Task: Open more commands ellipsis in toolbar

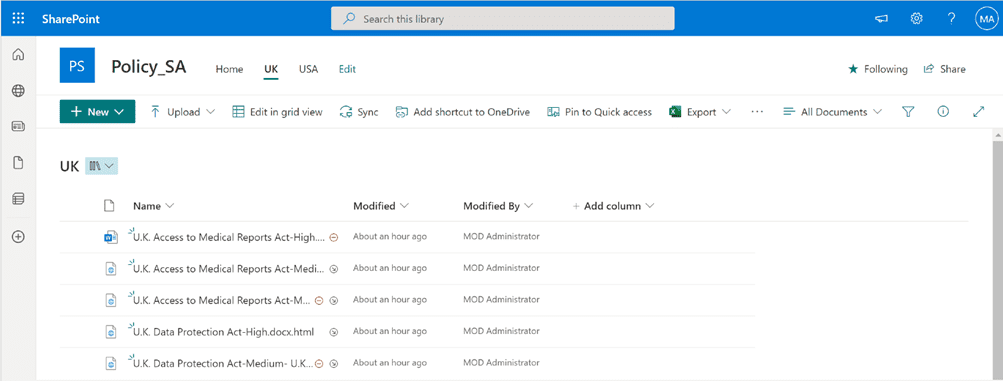Action: pos(757,112)
